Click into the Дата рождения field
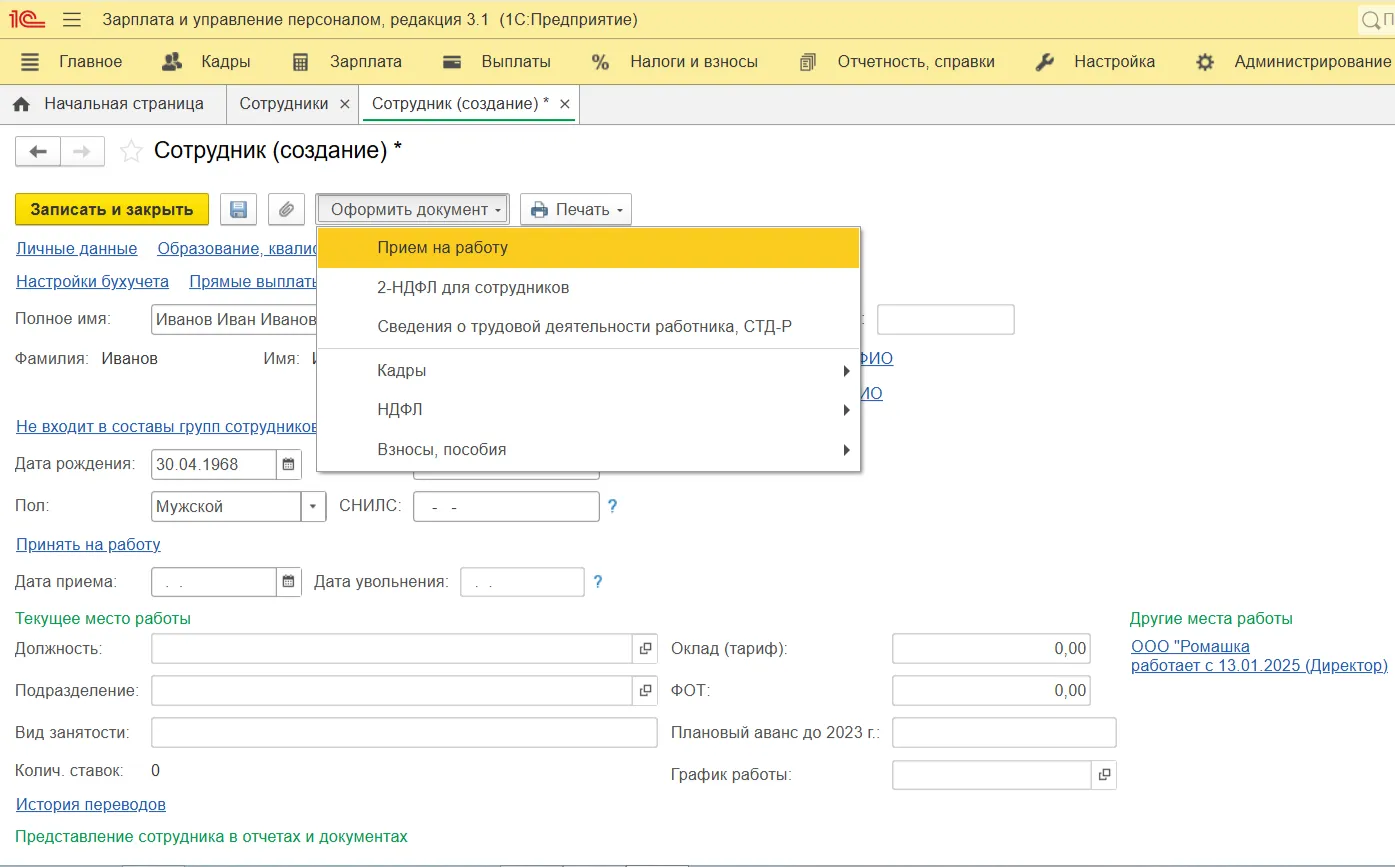 click(x=213, y=464)
